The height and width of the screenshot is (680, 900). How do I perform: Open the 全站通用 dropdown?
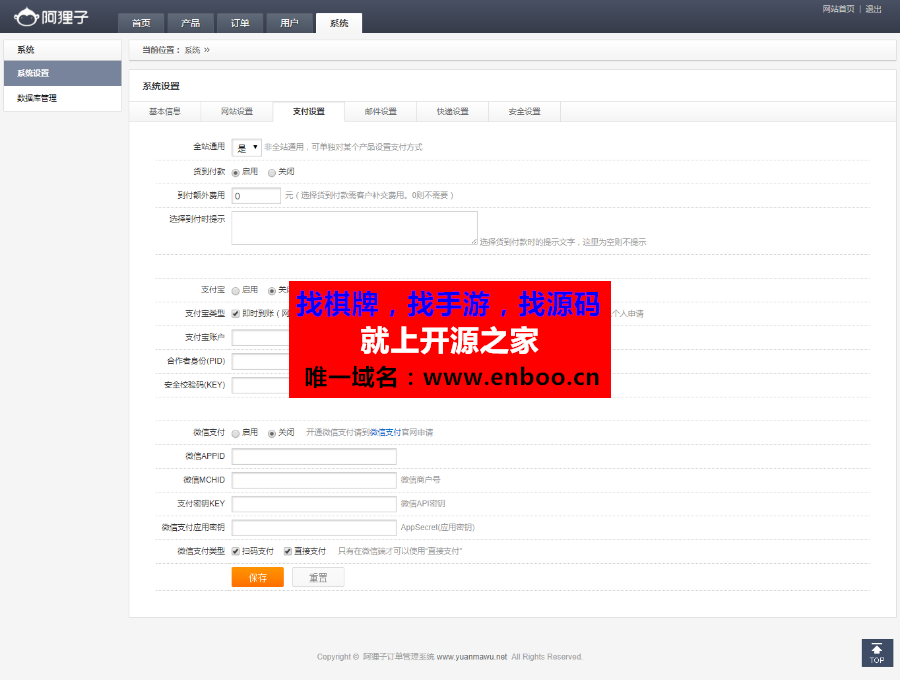(x=247, y=147)
